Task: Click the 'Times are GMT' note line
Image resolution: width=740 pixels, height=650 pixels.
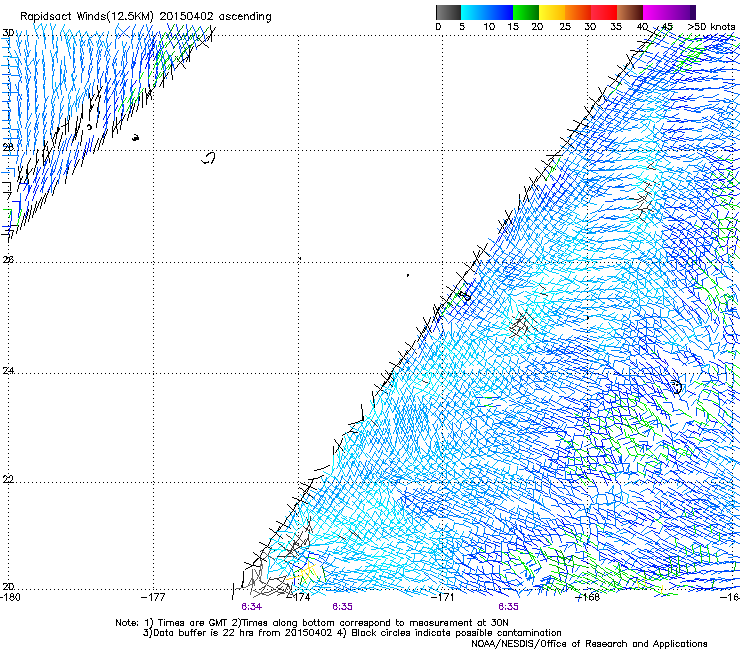Action: click(x=312, y=623)
